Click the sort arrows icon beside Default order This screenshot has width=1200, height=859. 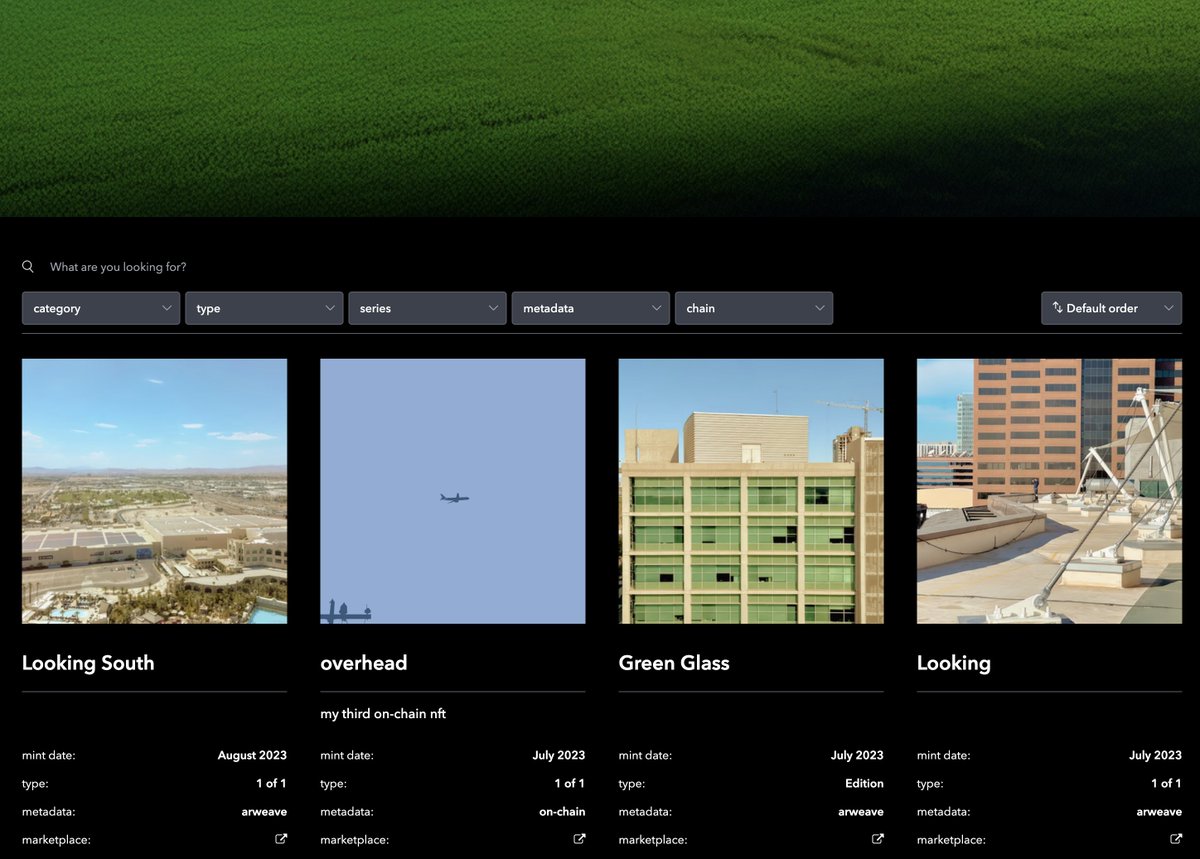click(1057, 308)
